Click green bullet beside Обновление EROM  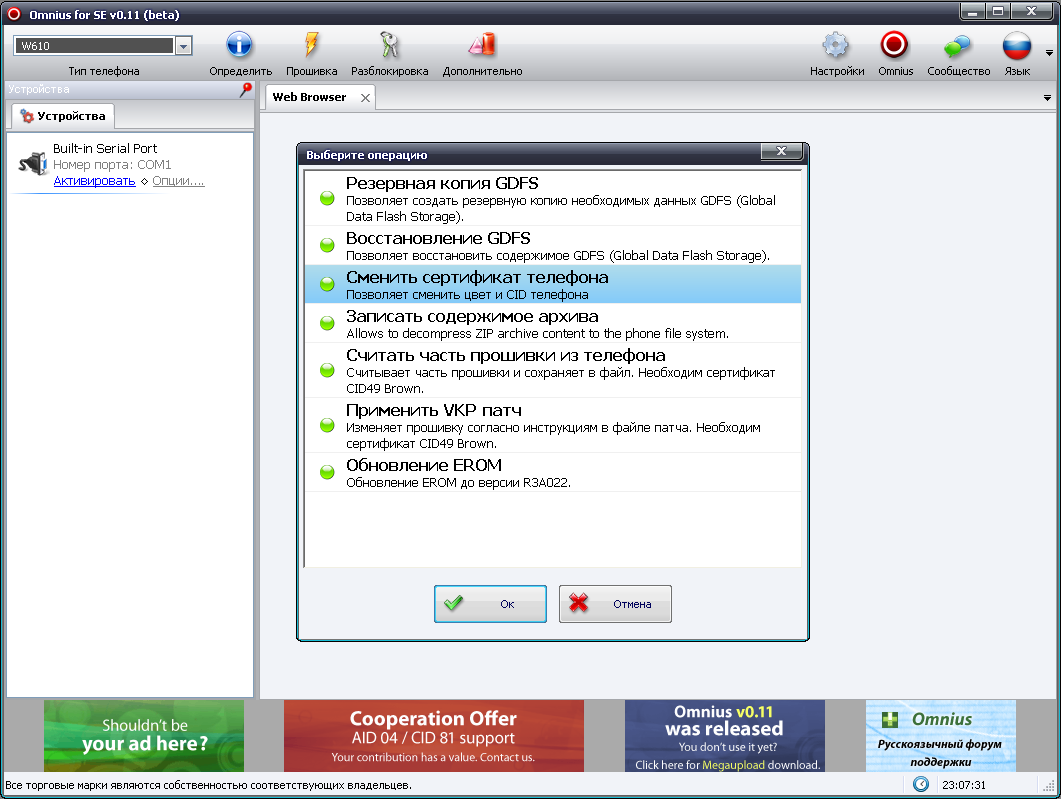click(327, 472)
